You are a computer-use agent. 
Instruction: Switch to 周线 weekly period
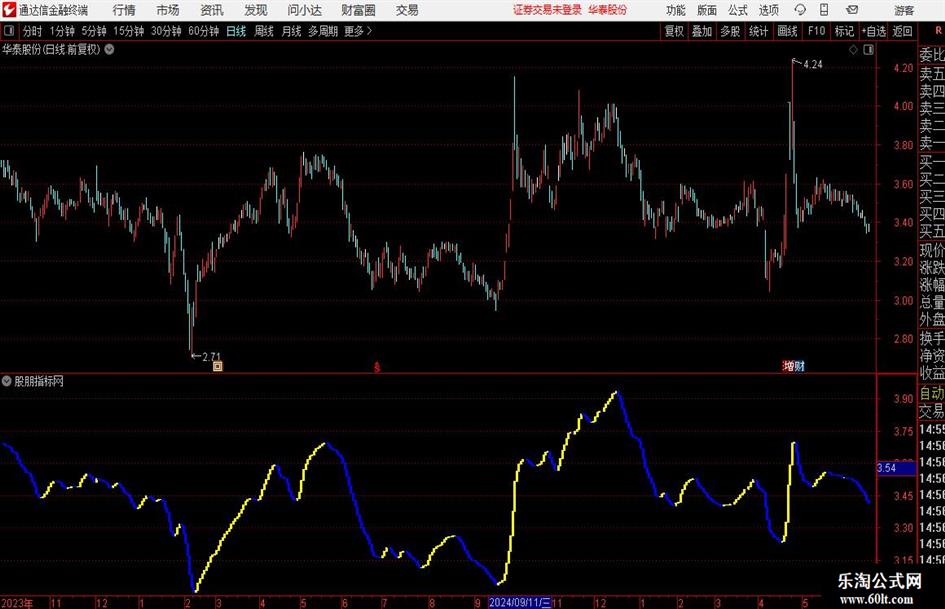pyautogui.click(x=263, y=31)
